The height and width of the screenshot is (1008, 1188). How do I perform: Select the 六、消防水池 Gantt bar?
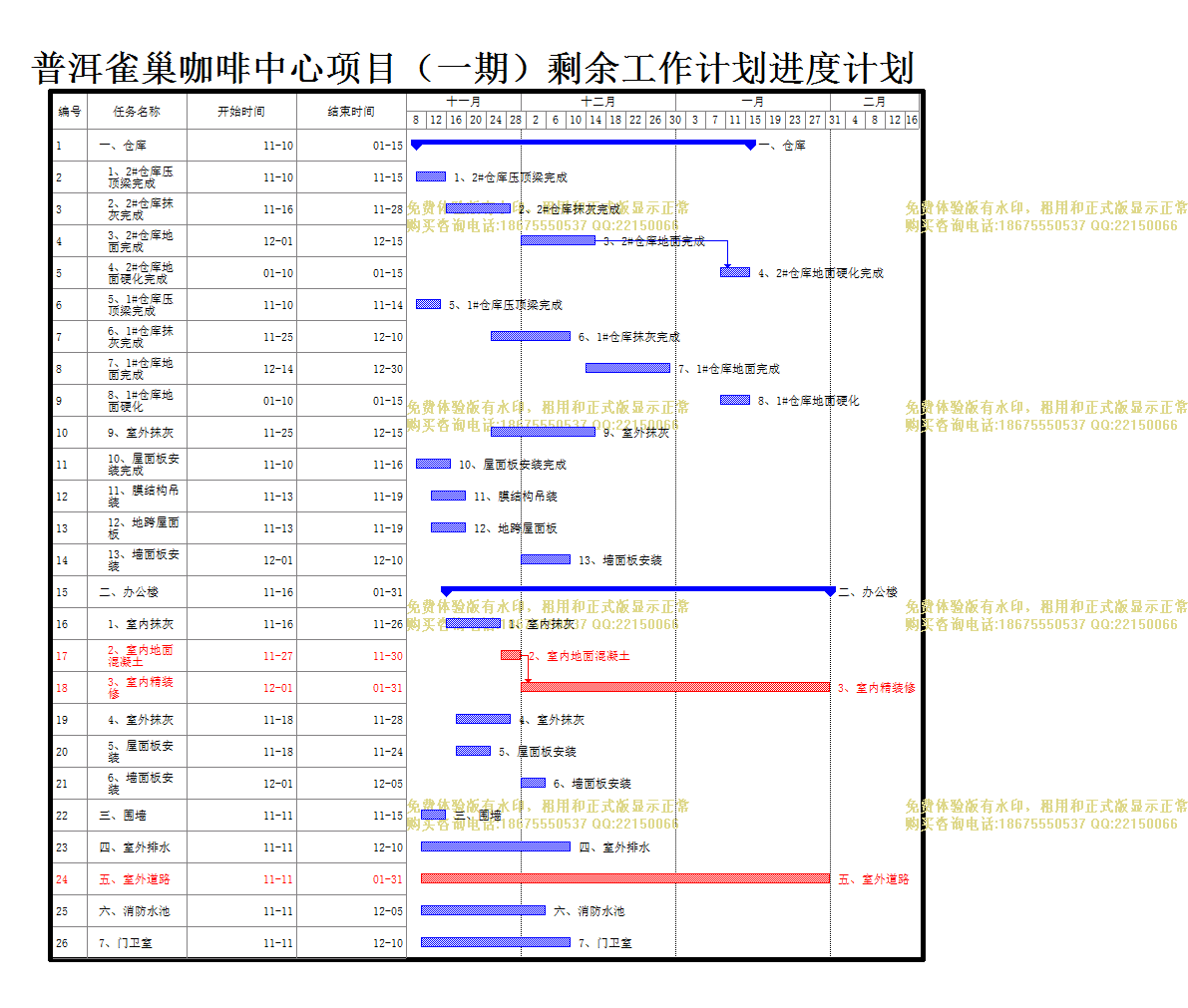click(x=483, y=910)
